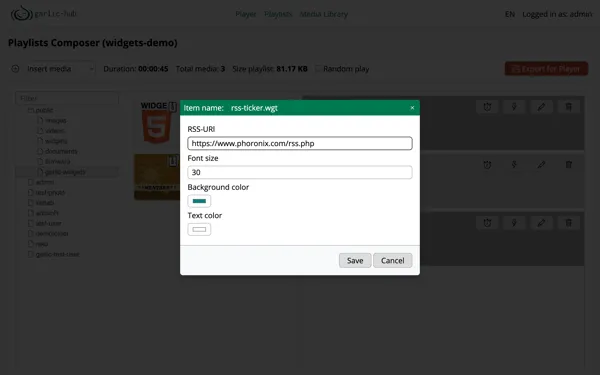
Task: Click the lightning trigger icon in top playlist row
Action: (x=514, y=107)
